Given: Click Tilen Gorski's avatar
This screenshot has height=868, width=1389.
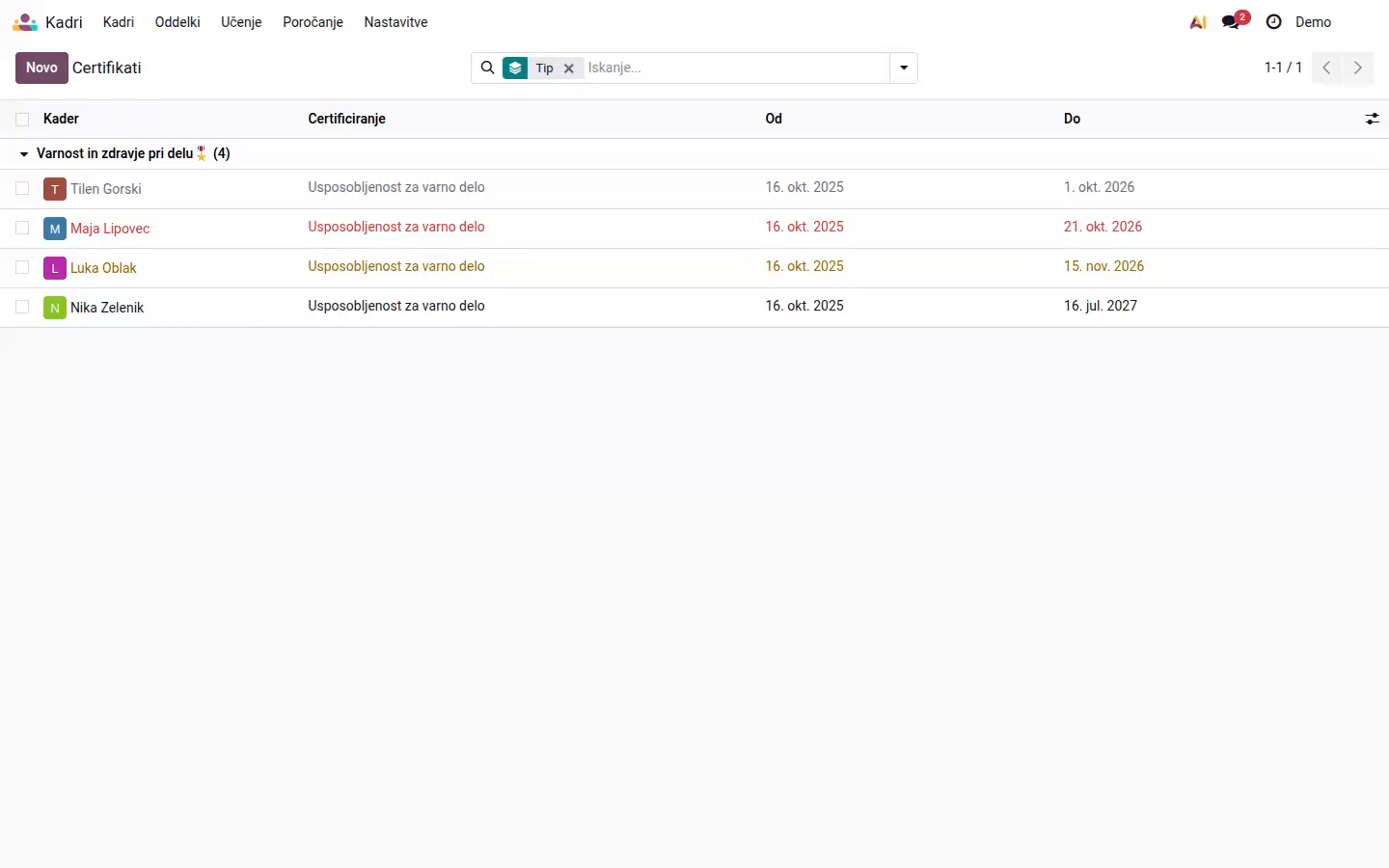Looking at the screenshot, I should pyautogui.click(x=55, y=189).
